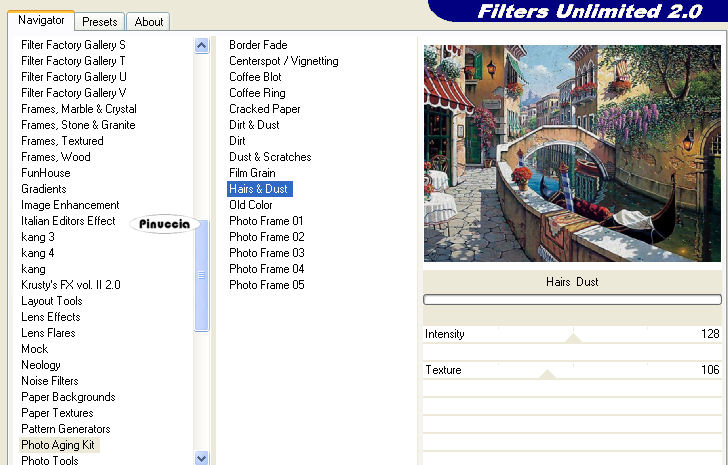The image size is (728, 465).
Task: Click the Texture slider handle
Action: point(547,374)
